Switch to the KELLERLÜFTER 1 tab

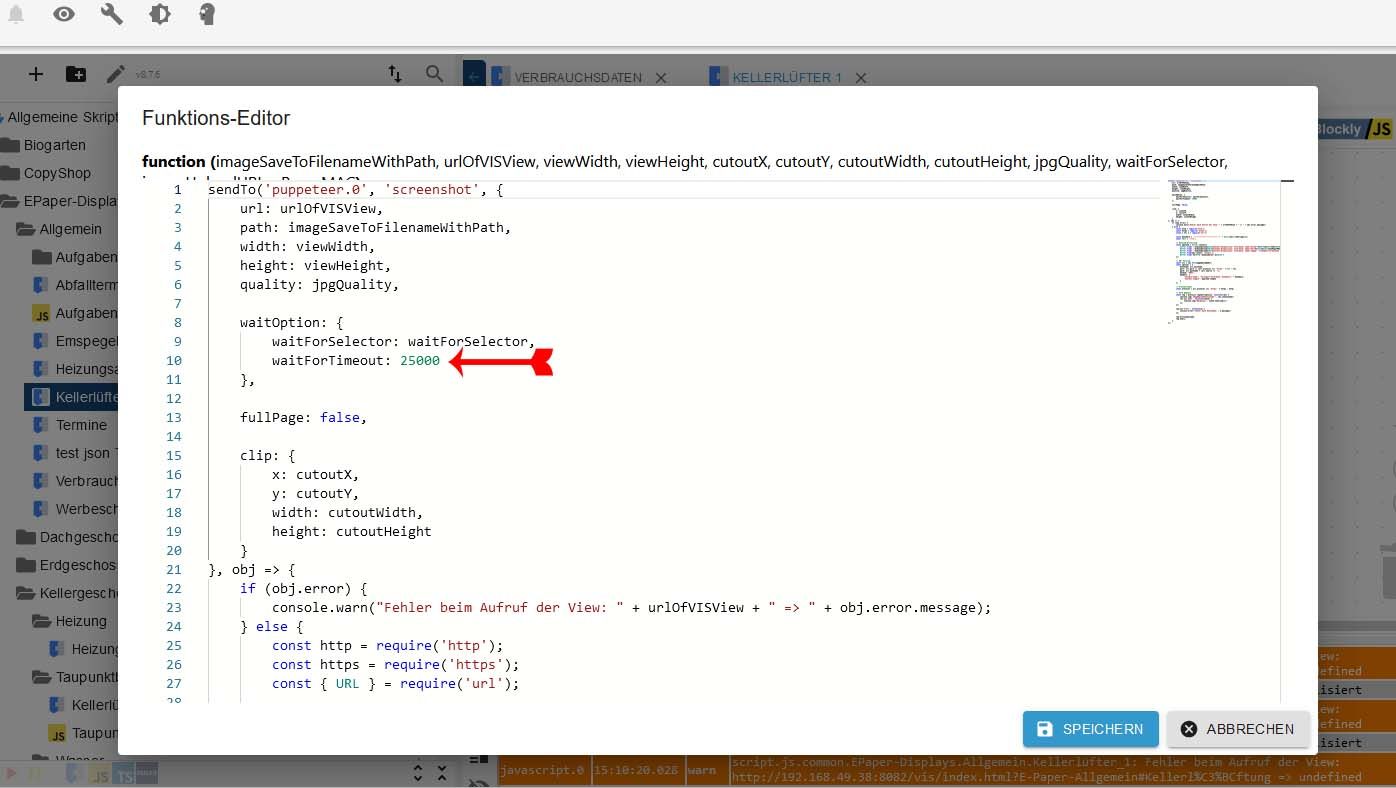(787, 77)
